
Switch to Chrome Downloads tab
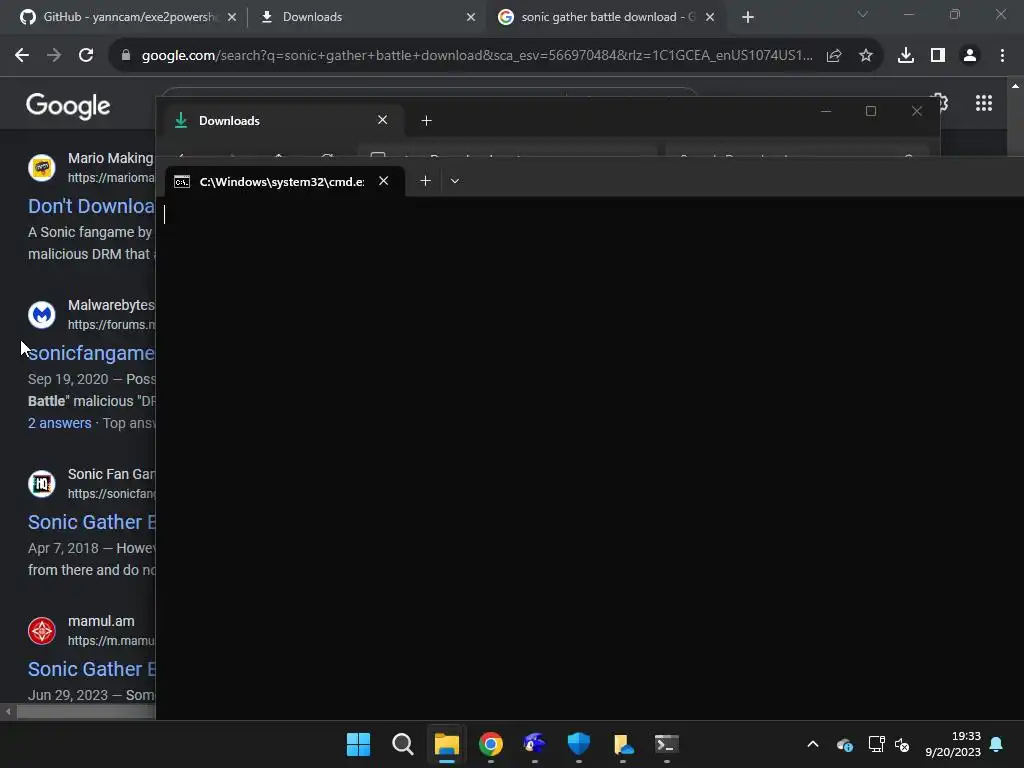[x=367, y=17]
